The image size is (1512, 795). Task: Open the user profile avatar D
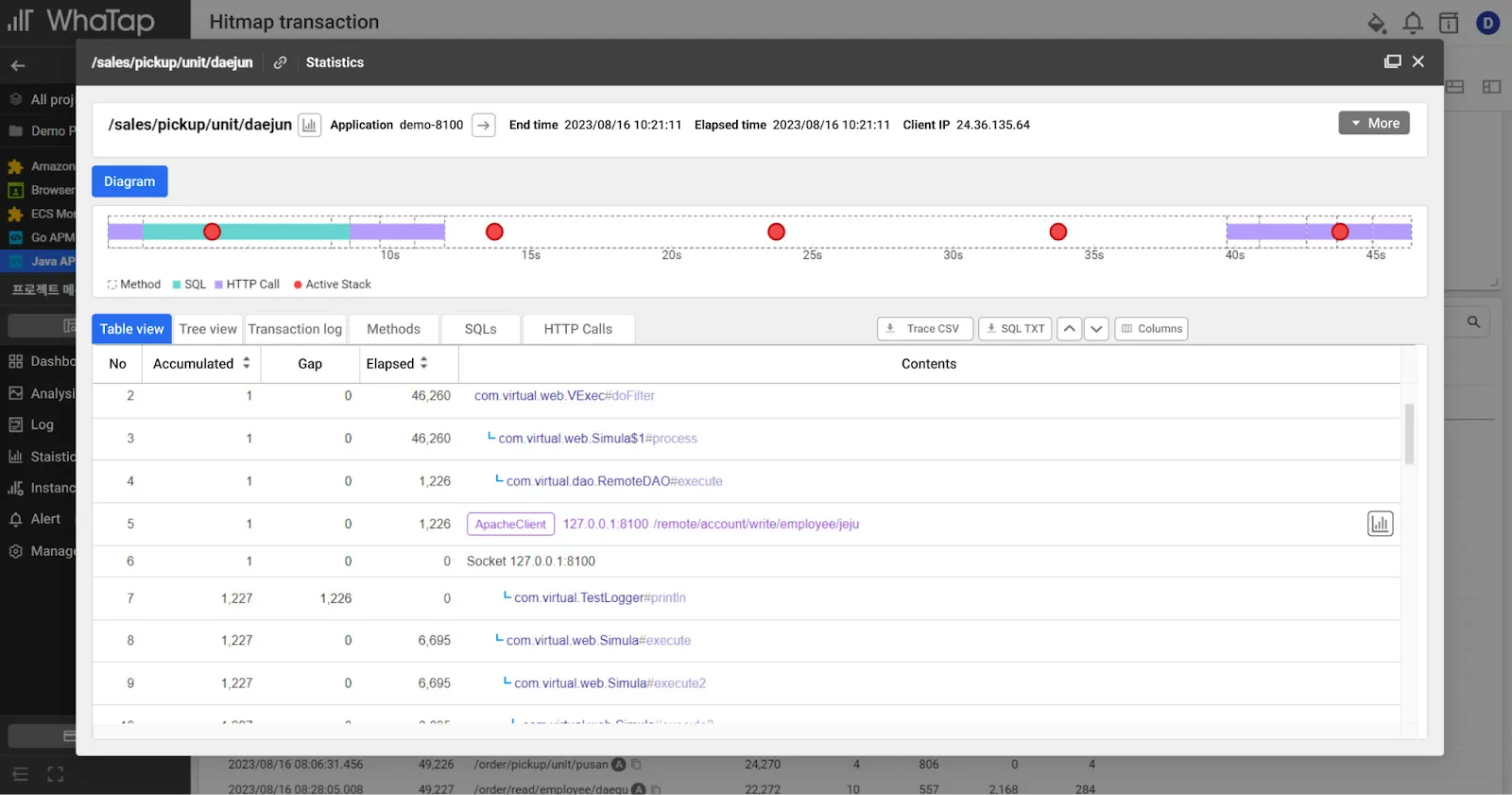click(x=1488, y=23)
